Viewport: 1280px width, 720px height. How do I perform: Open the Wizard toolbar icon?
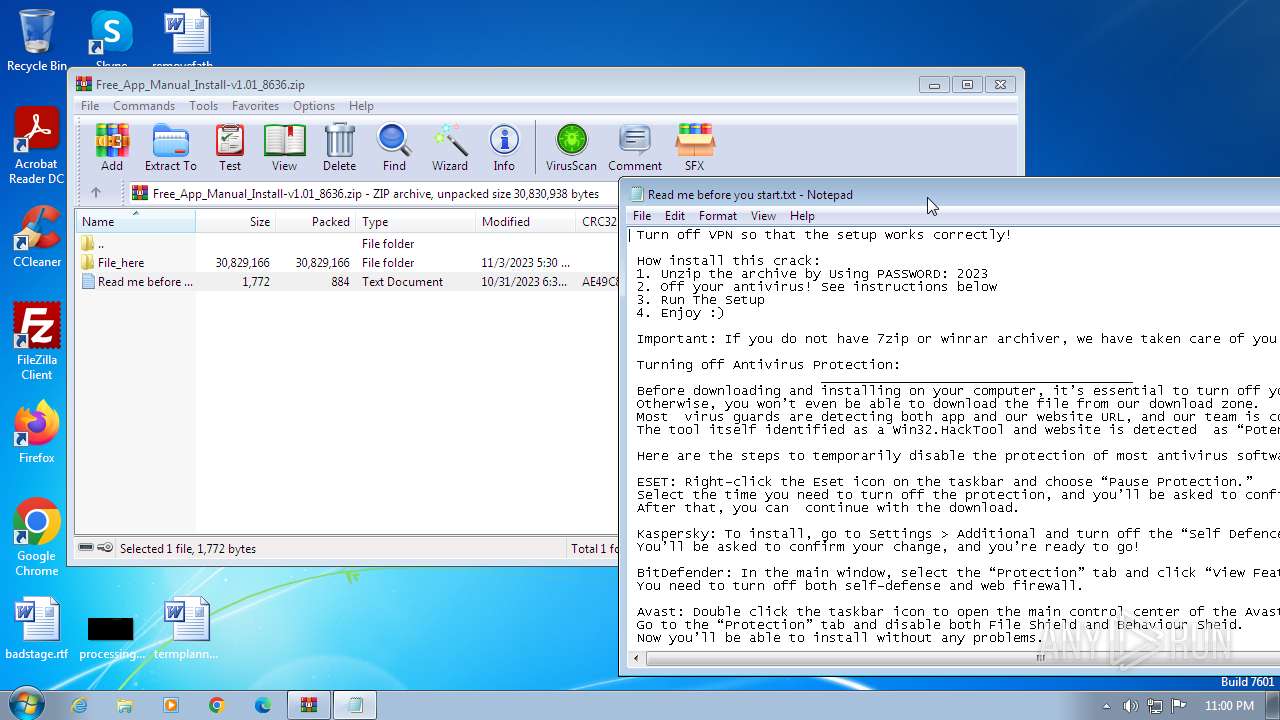[x=450, y=147]
